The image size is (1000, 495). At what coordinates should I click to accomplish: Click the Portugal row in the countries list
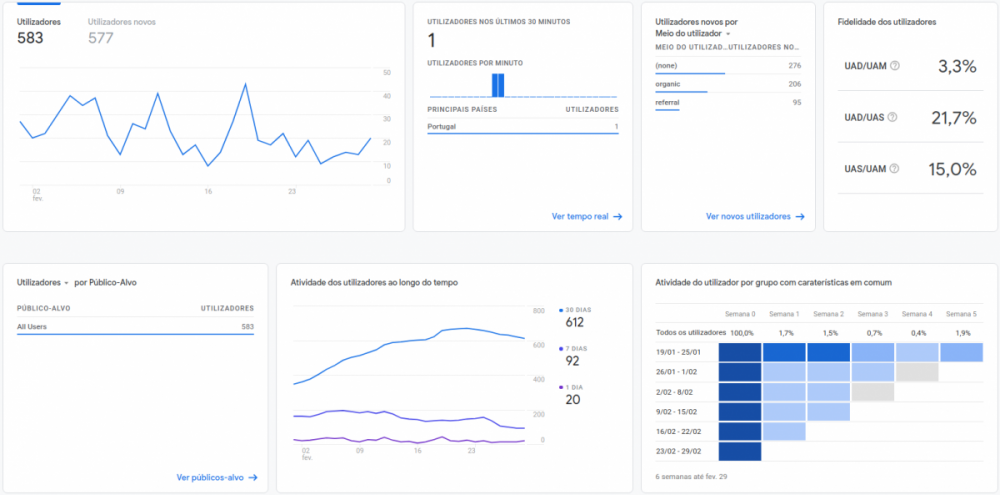522,127
